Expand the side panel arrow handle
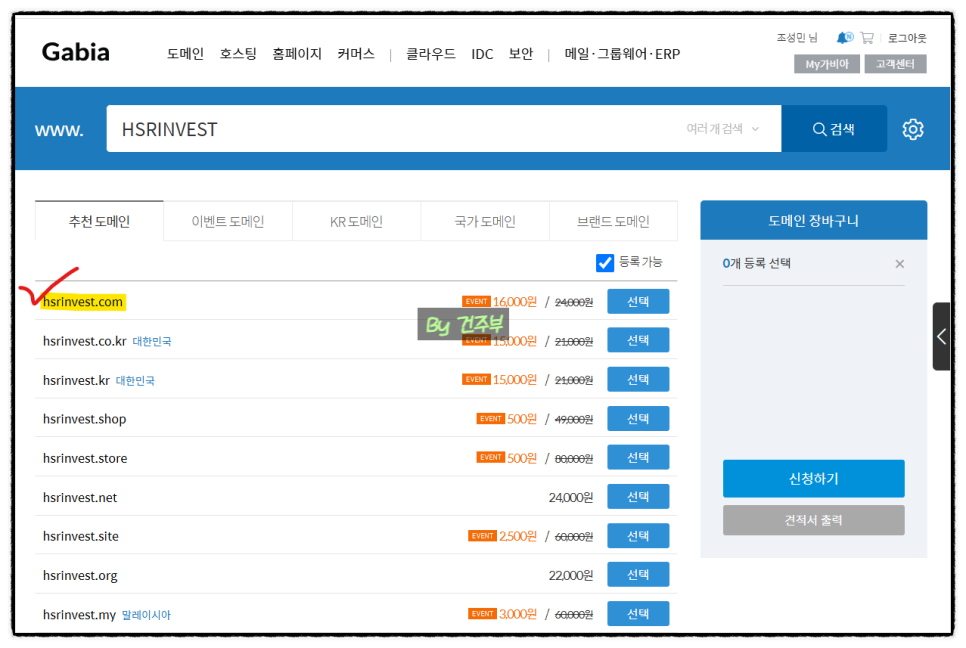Image resolution: width=966 pixels, height=648 pixels. (x=941, y=336)
